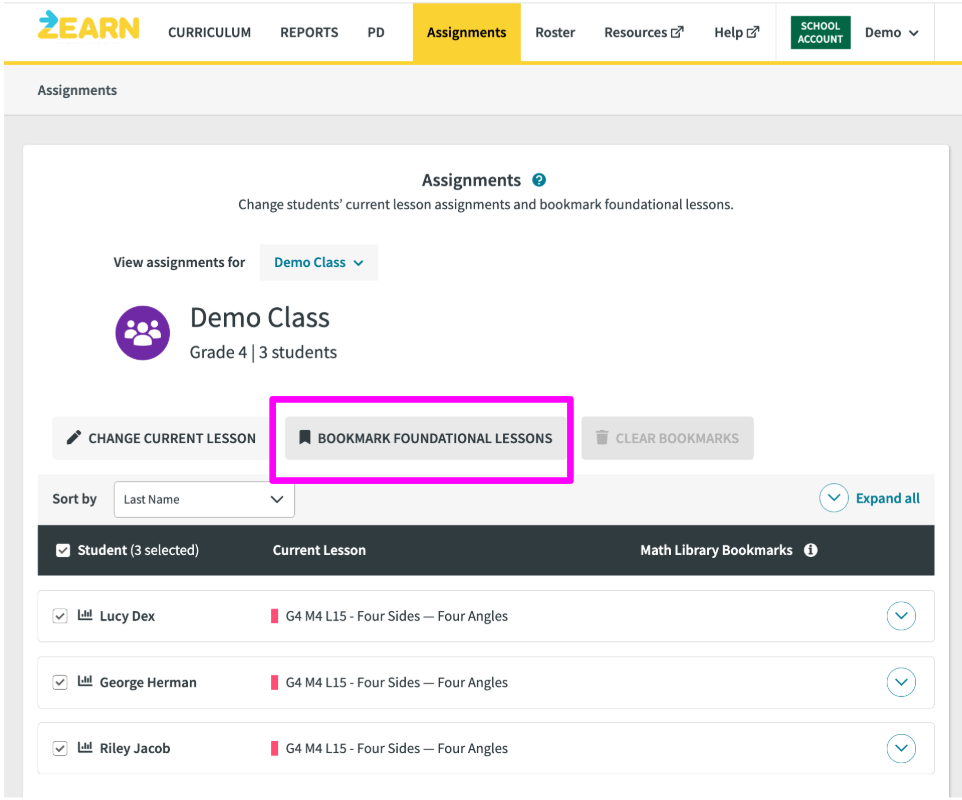Click the purple Demo Class group icon
The width and height of the screenshot is (962, 800).
click(143, 333)
